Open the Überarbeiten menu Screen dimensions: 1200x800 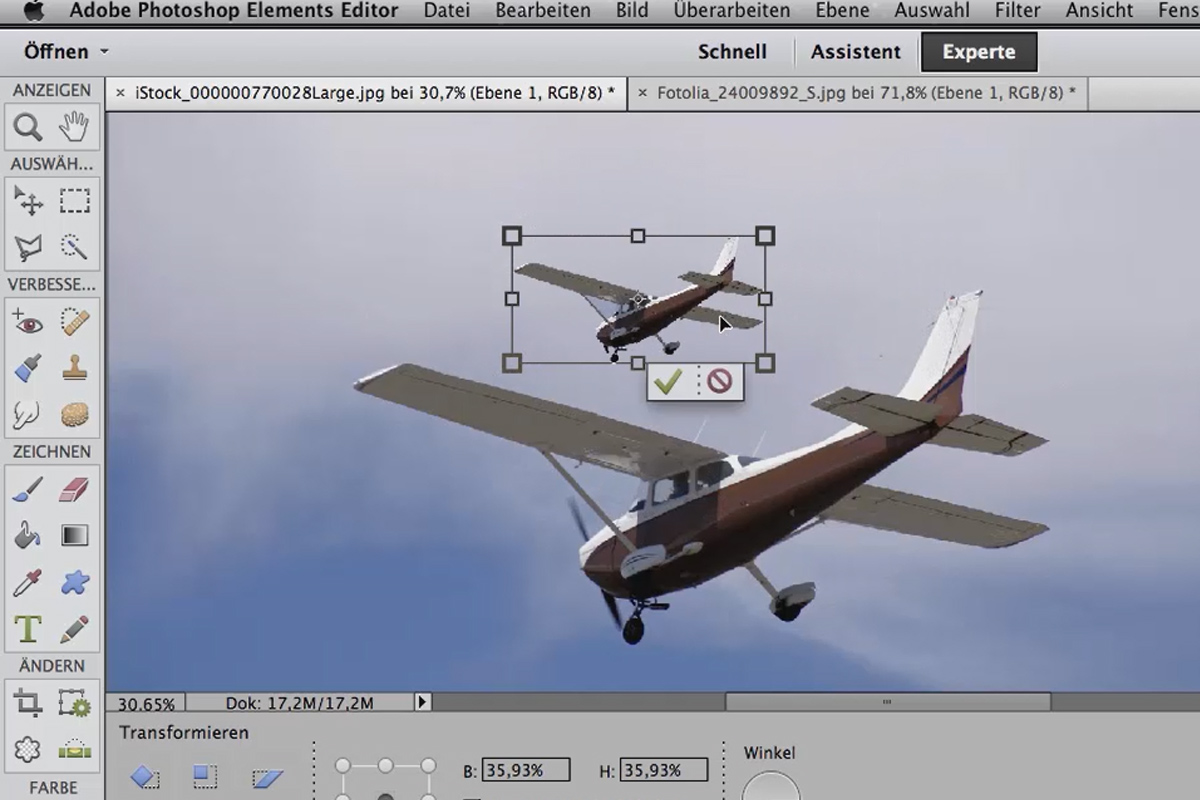[x=732, y=11]
